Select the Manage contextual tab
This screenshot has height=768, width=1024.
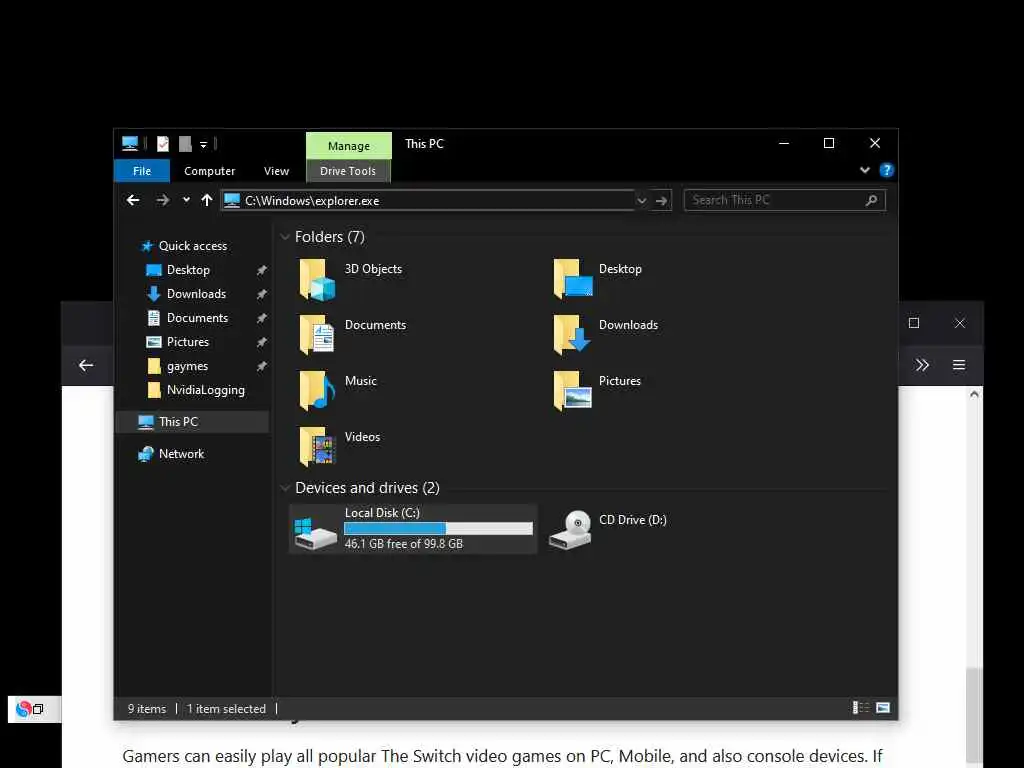(x=349, y=146)
